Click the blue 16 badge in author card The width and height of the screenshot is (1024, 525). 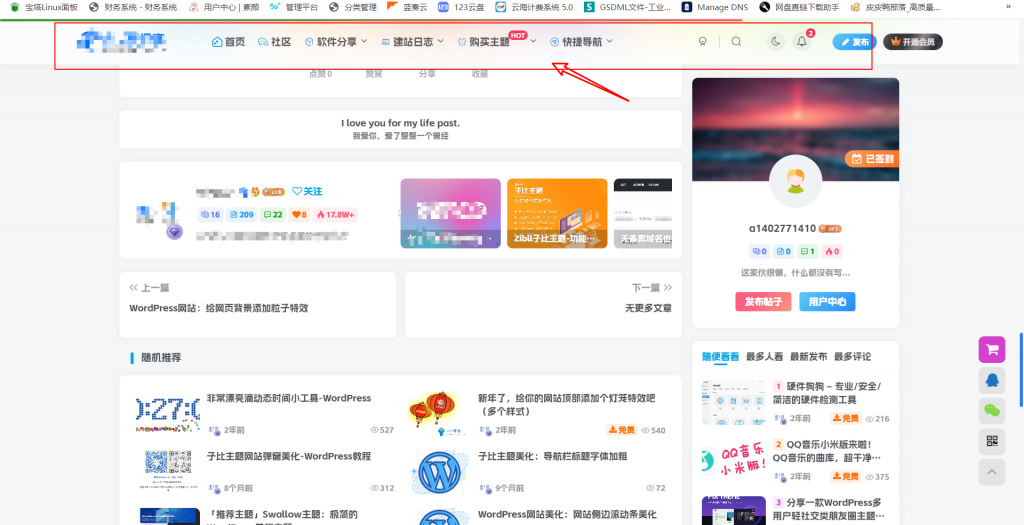[x=210, y=214]
